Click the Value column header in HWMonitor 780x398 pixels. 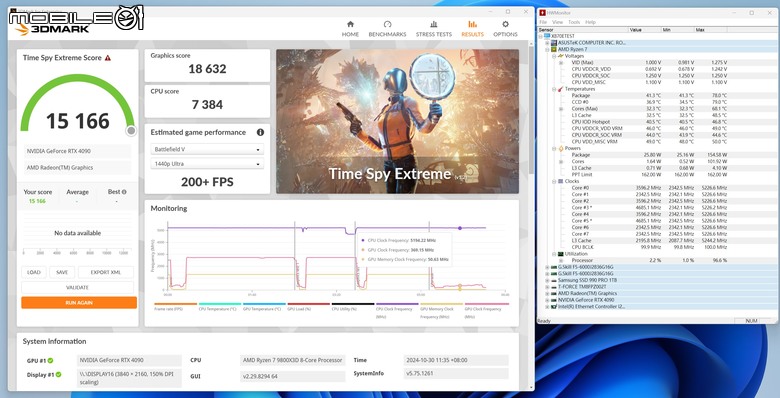pyautogui.click(x=645, y=30)
